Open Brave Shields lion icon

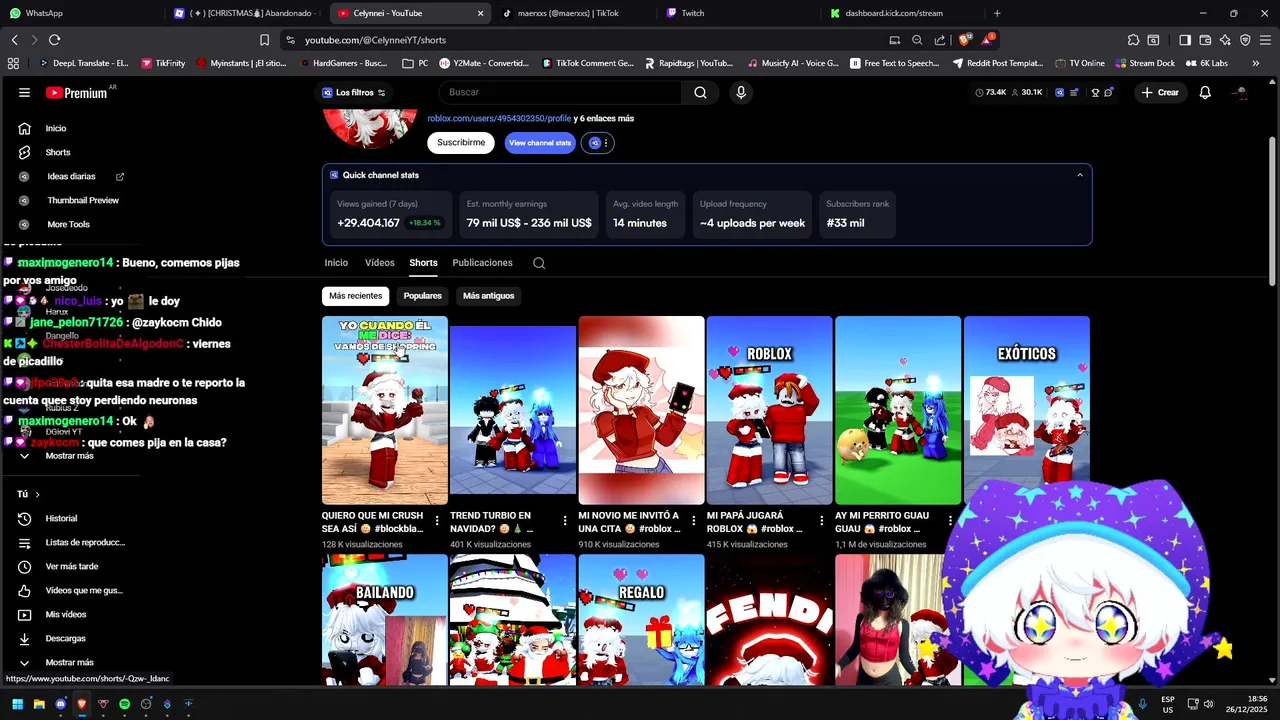pos(965,40)
